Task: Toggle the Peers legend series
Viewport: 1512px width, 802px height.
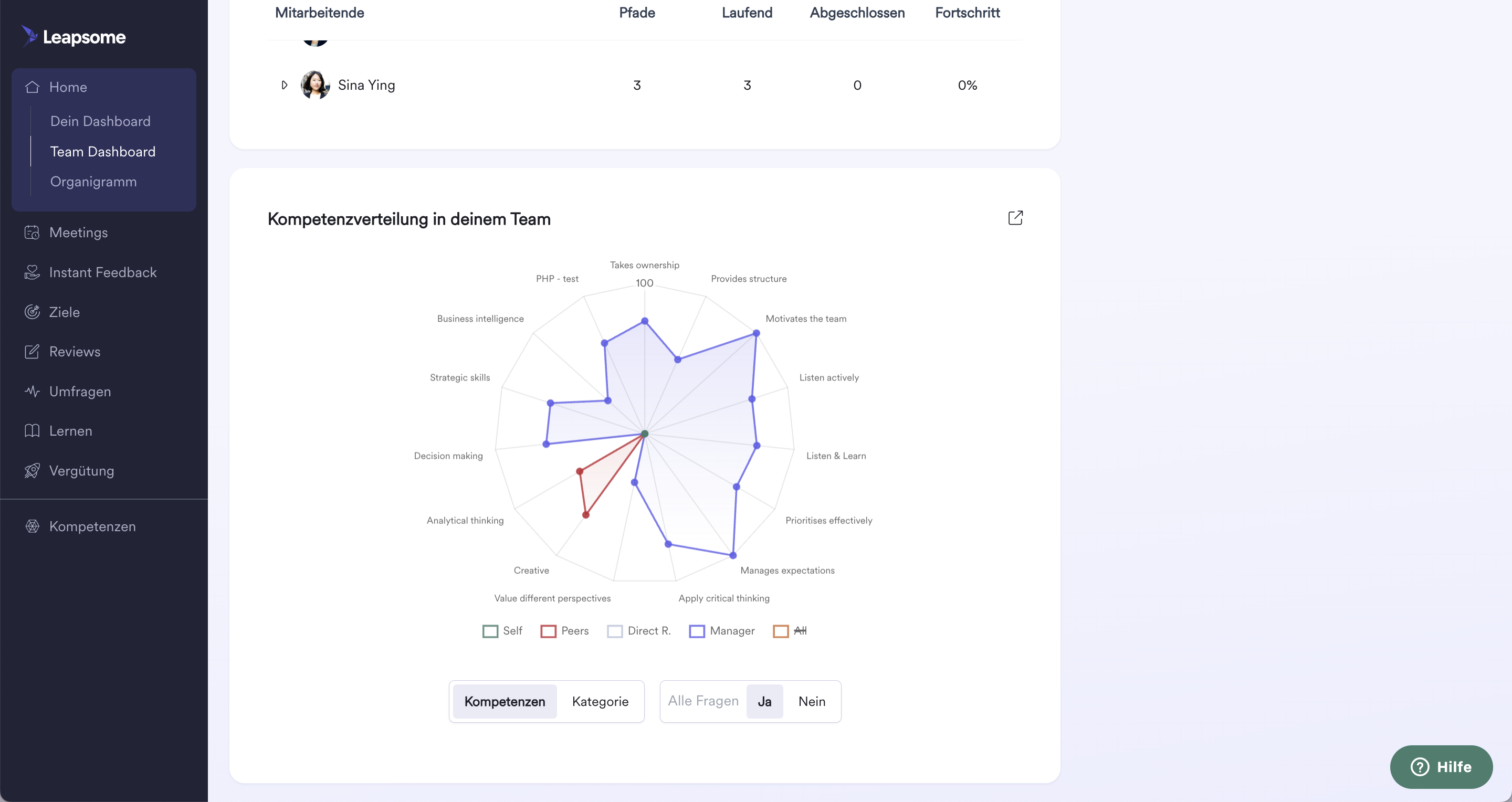Action: [x=565, y=631]
